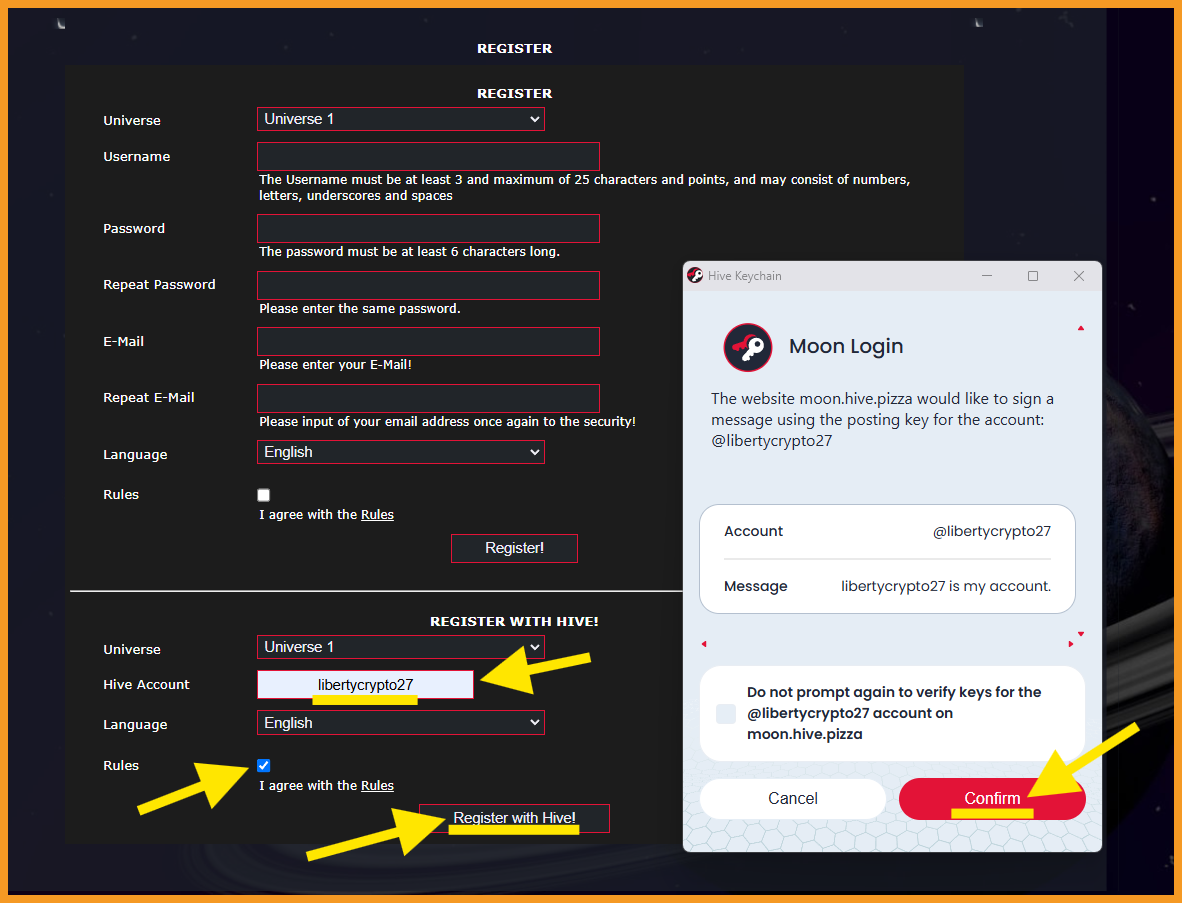
Task: Click the Register with Hive! button
Action: (515, 819)
